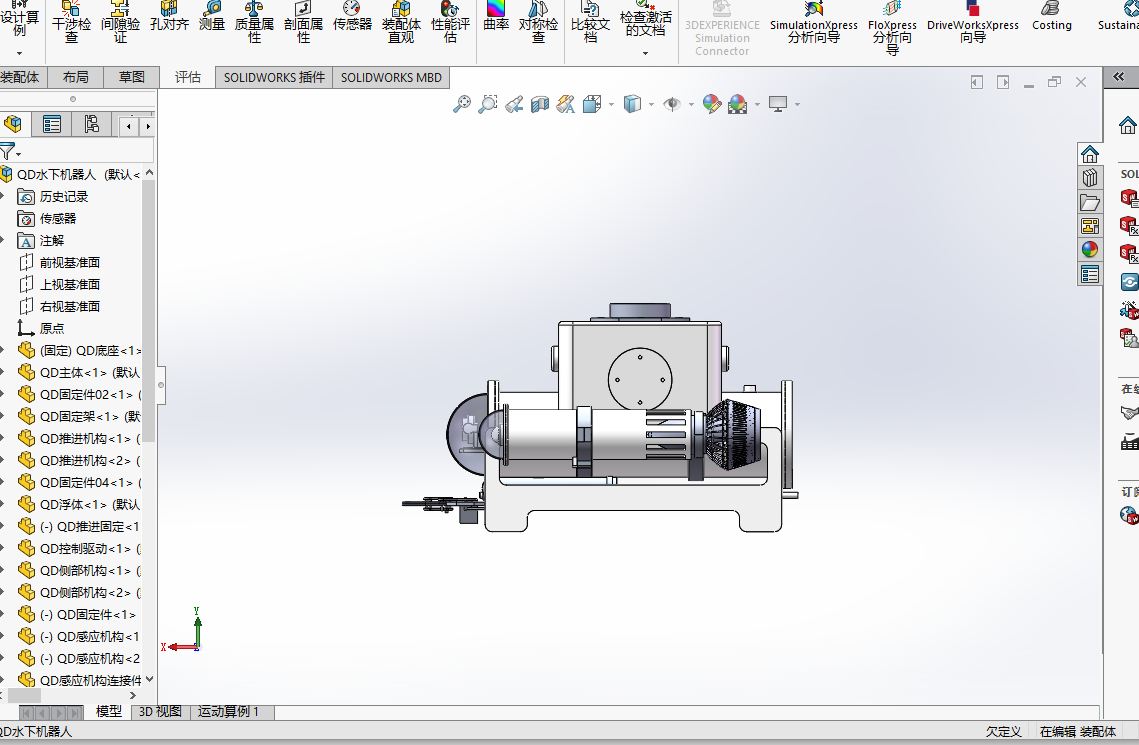The image size is (1139, 745).
Task: Click the feature tree vertical scrollbar
Action: pyautogui.click(x=149, y=311)
